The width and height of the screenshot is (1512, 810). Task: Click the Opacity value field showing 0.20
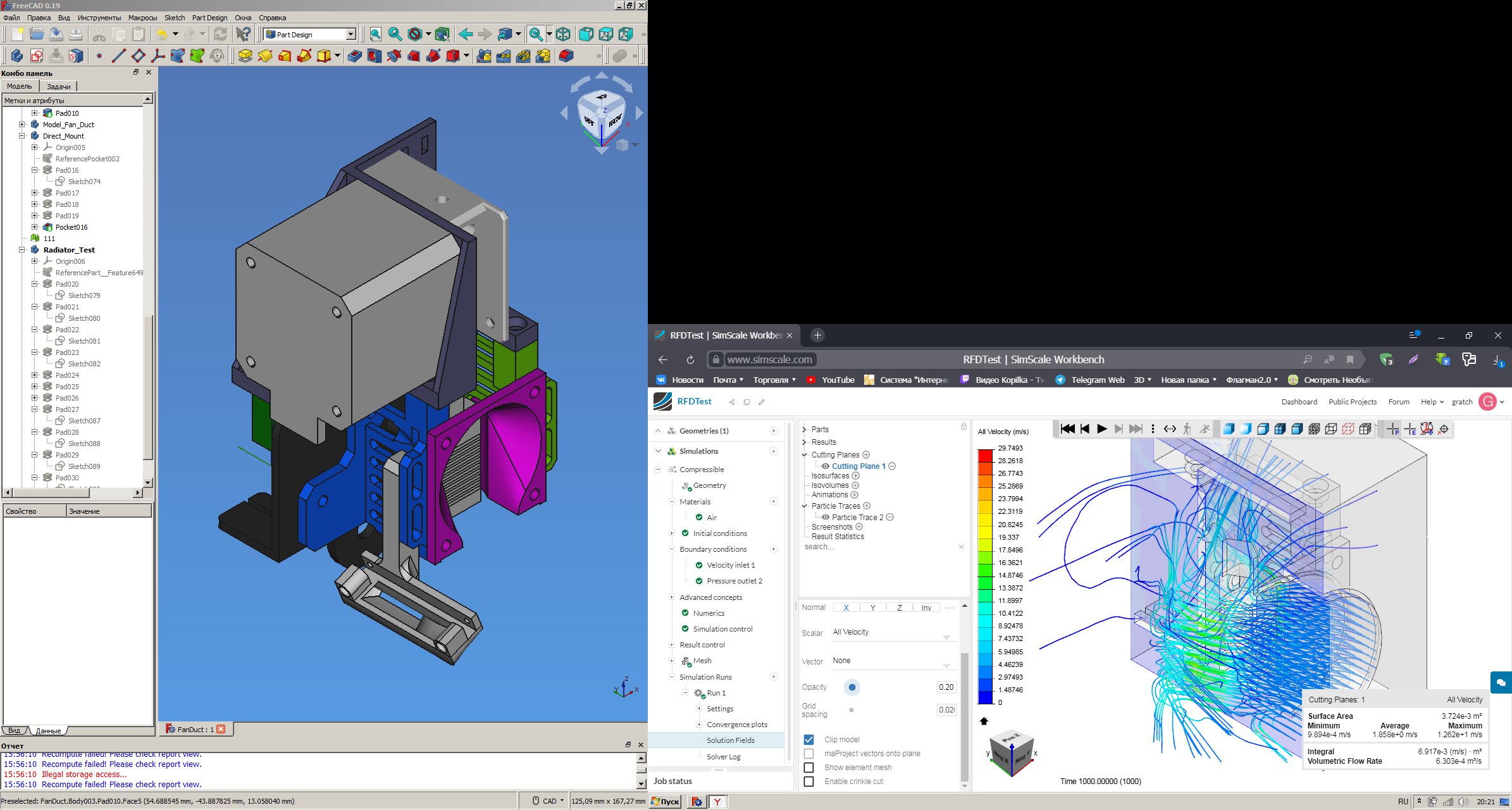point(946,687)
